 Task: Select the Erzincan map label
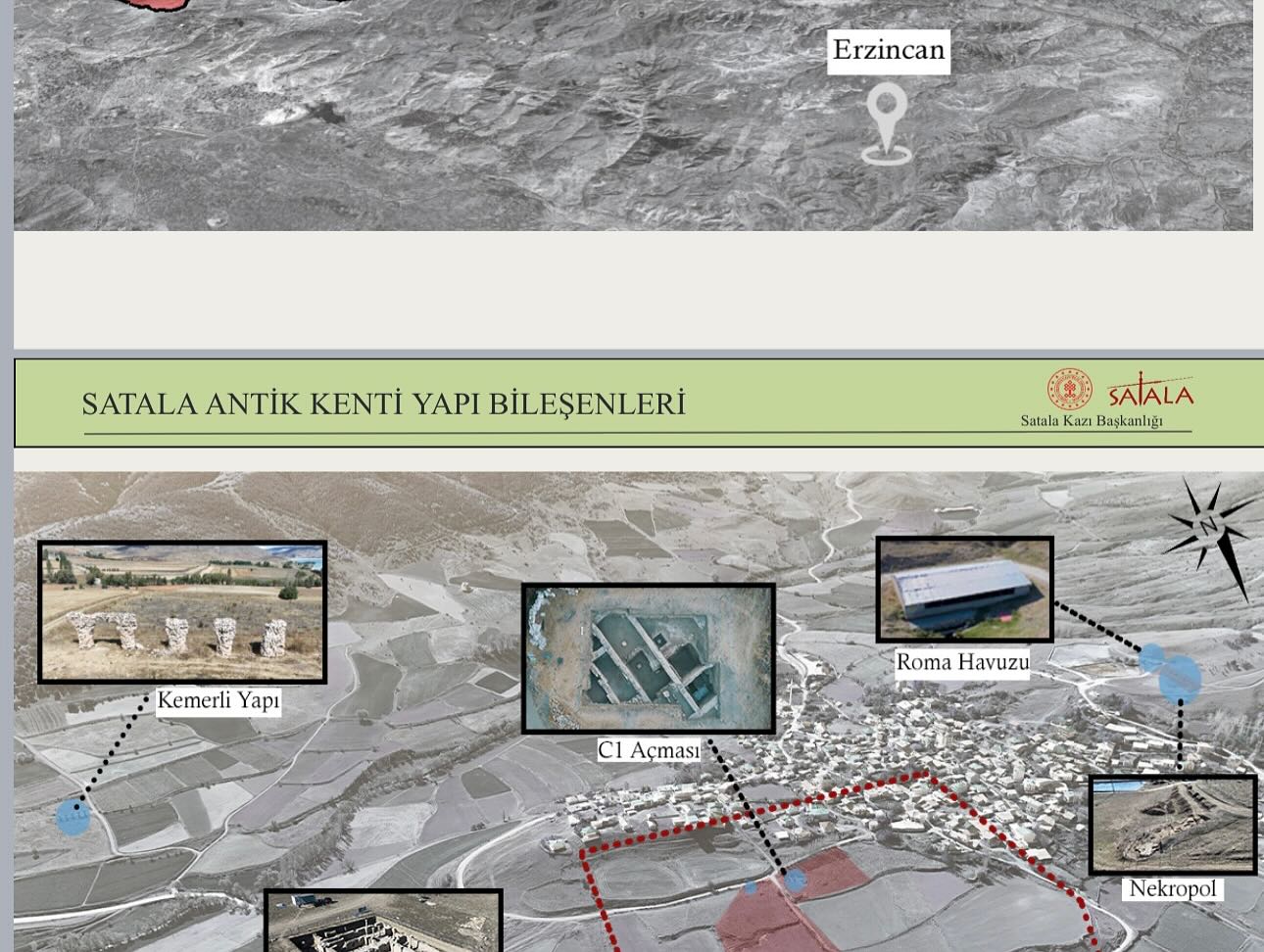pyautogui.click(x=889, y=50)
